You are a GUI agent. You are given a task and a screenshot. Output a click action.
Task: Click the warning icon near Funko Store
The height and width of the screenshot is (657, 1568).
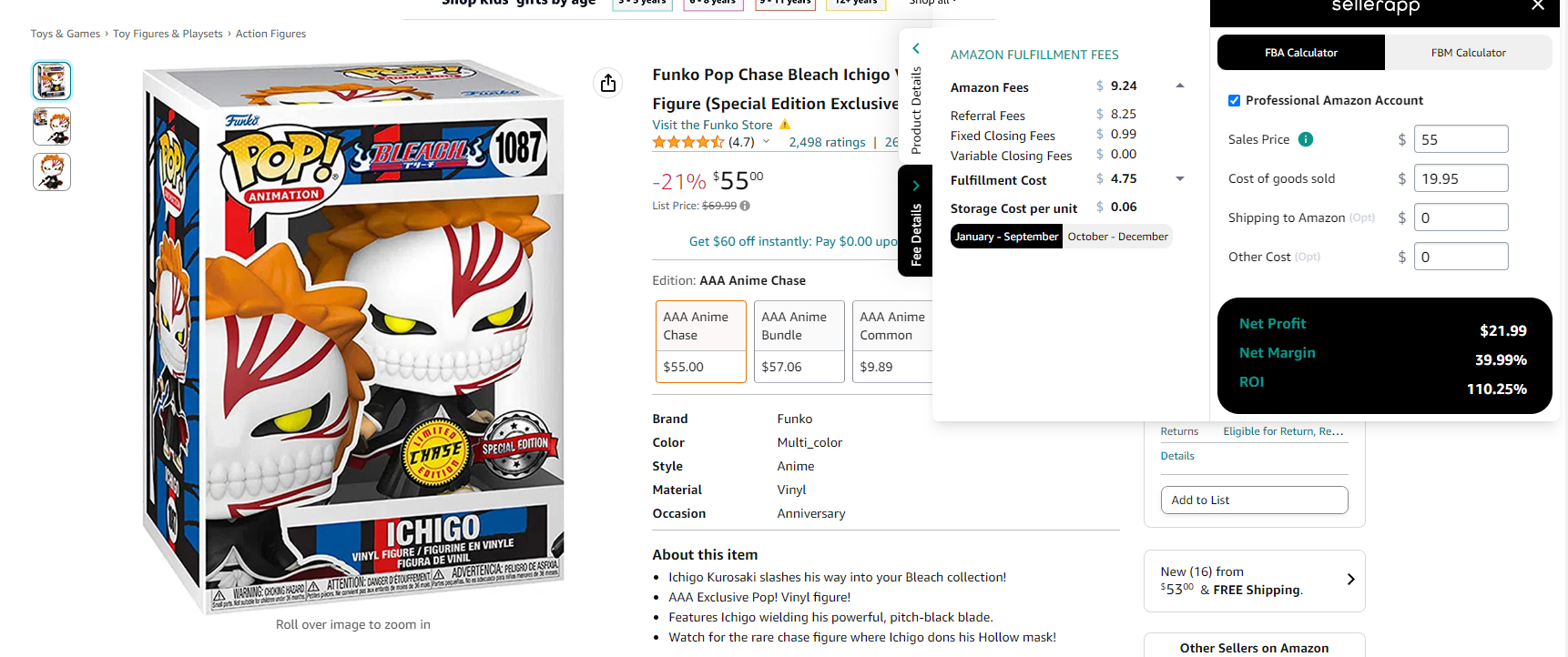coord(785,125)
